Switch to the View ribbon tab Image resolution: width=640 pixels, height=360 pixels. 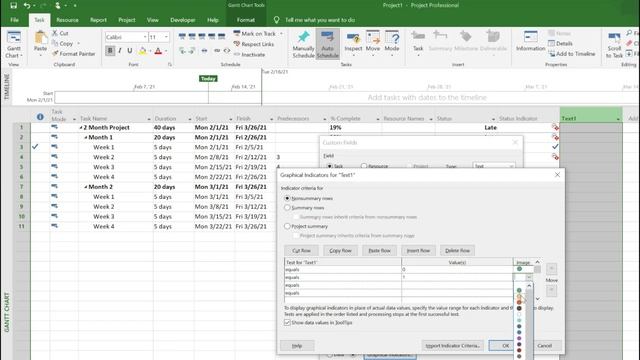[x=153, y=20]
